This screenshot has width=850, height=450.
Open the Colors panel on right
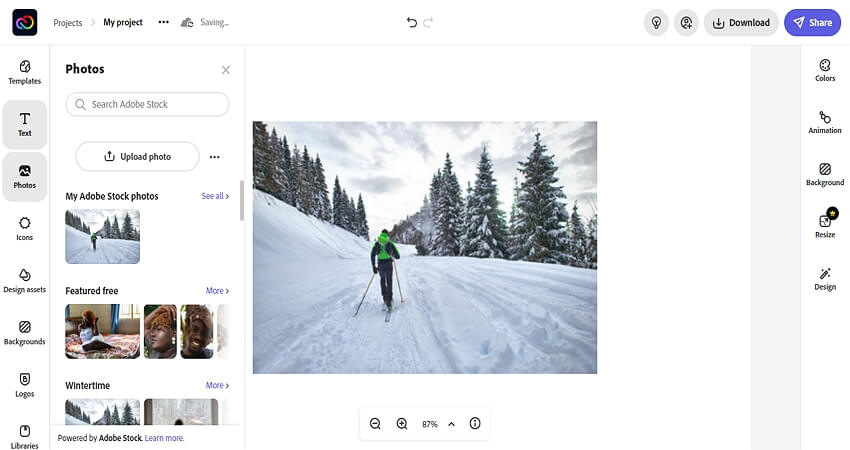point(825,70)
